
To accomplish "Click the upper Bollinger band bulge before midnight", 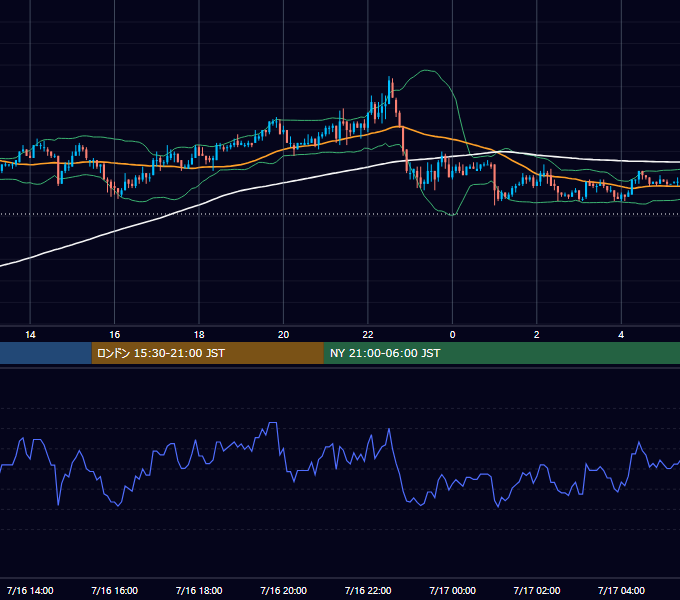I will coord(427,71).
